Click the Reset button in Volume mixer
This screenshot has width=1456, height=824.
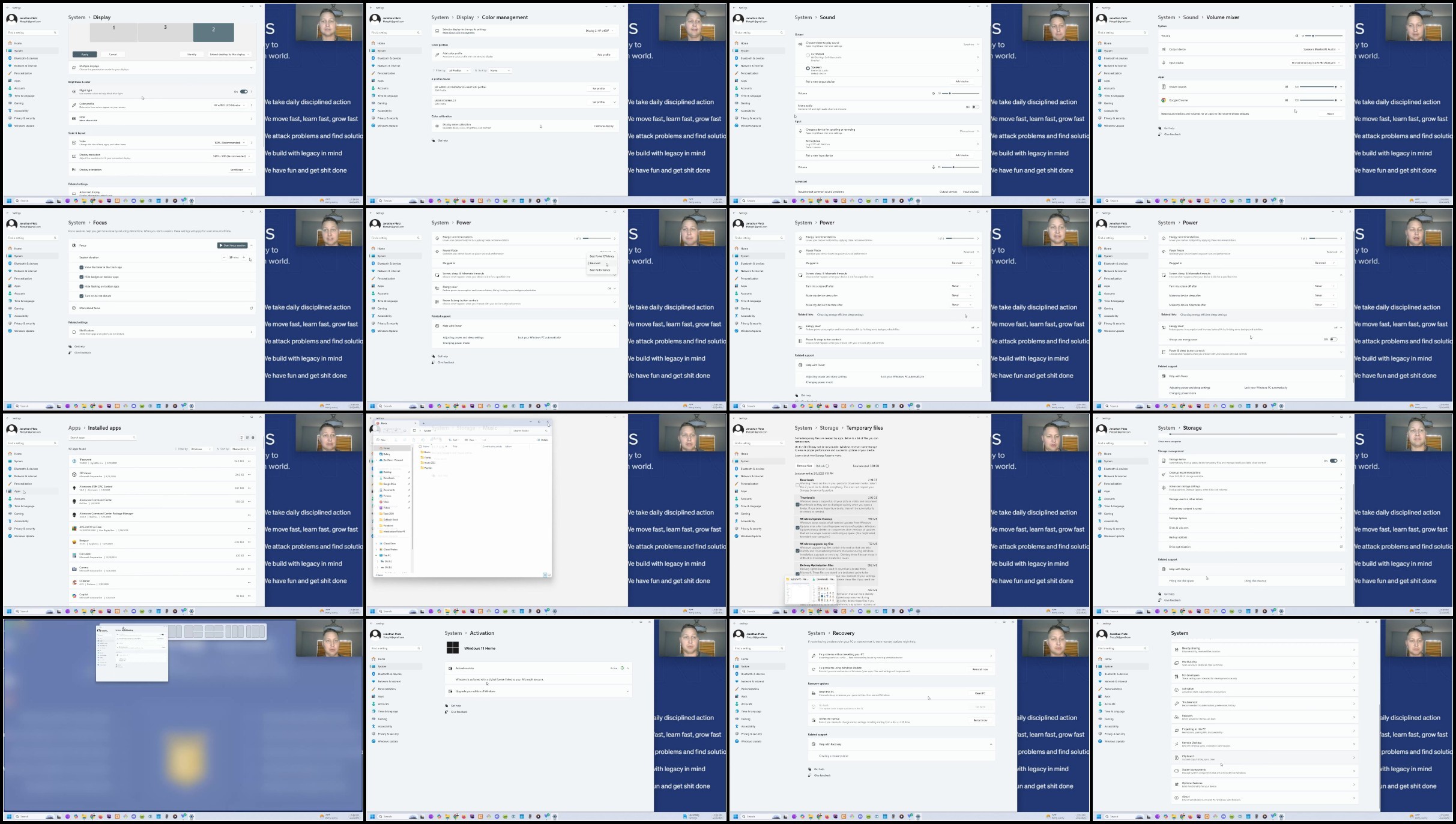click(1331, 113)
